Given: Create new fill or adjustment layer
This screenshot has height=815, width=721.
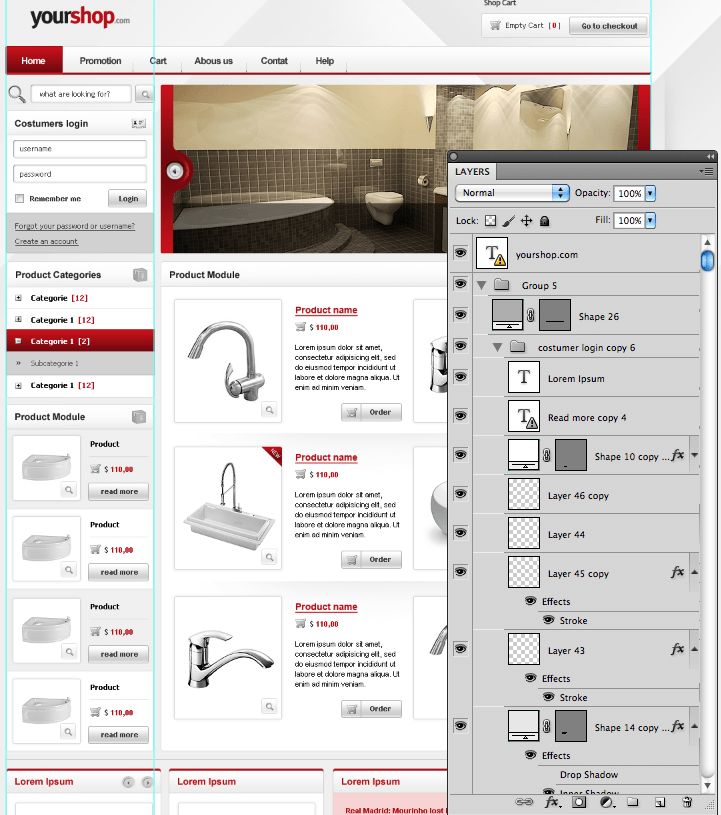Looking at the screenshot, I should (x=606, y=802).
